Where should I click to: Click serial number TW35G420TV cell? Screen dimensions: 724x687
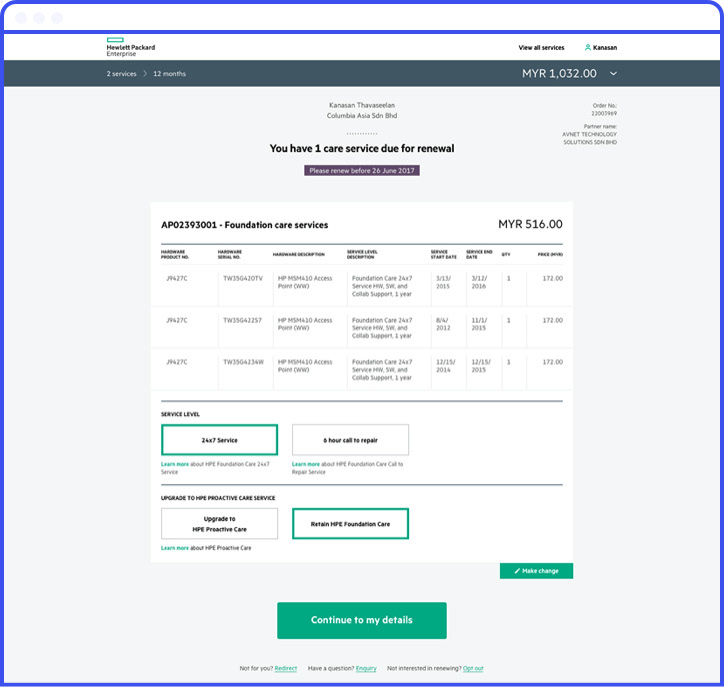(243, 278)
